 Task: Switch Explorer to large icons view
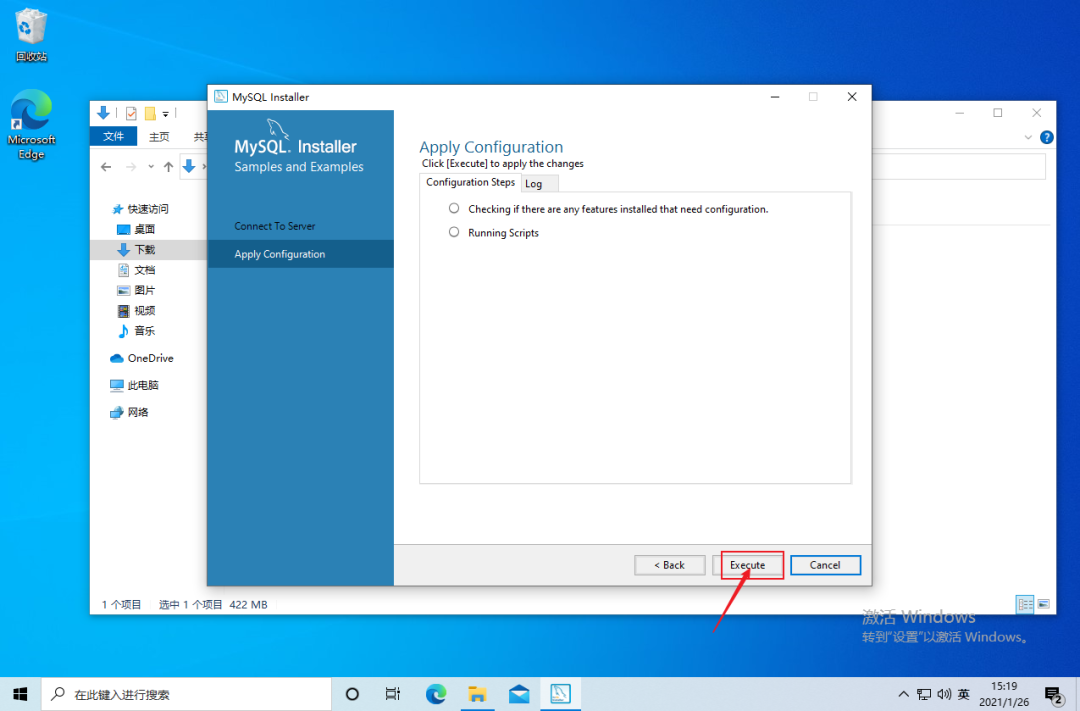point(1043,604)
